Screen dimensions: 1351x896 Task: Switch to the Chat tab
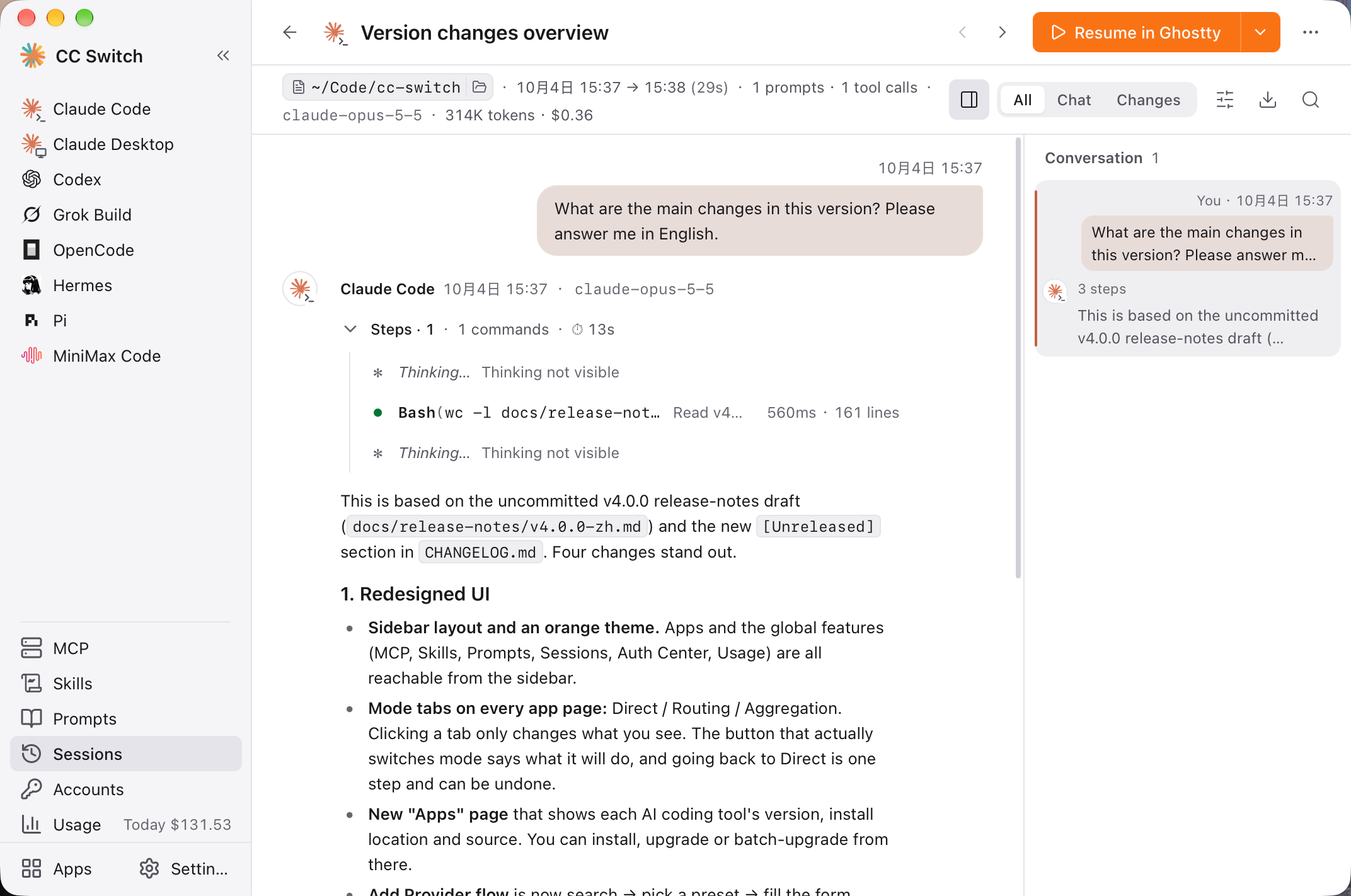pyautogui.click(x=1074, y=100)
